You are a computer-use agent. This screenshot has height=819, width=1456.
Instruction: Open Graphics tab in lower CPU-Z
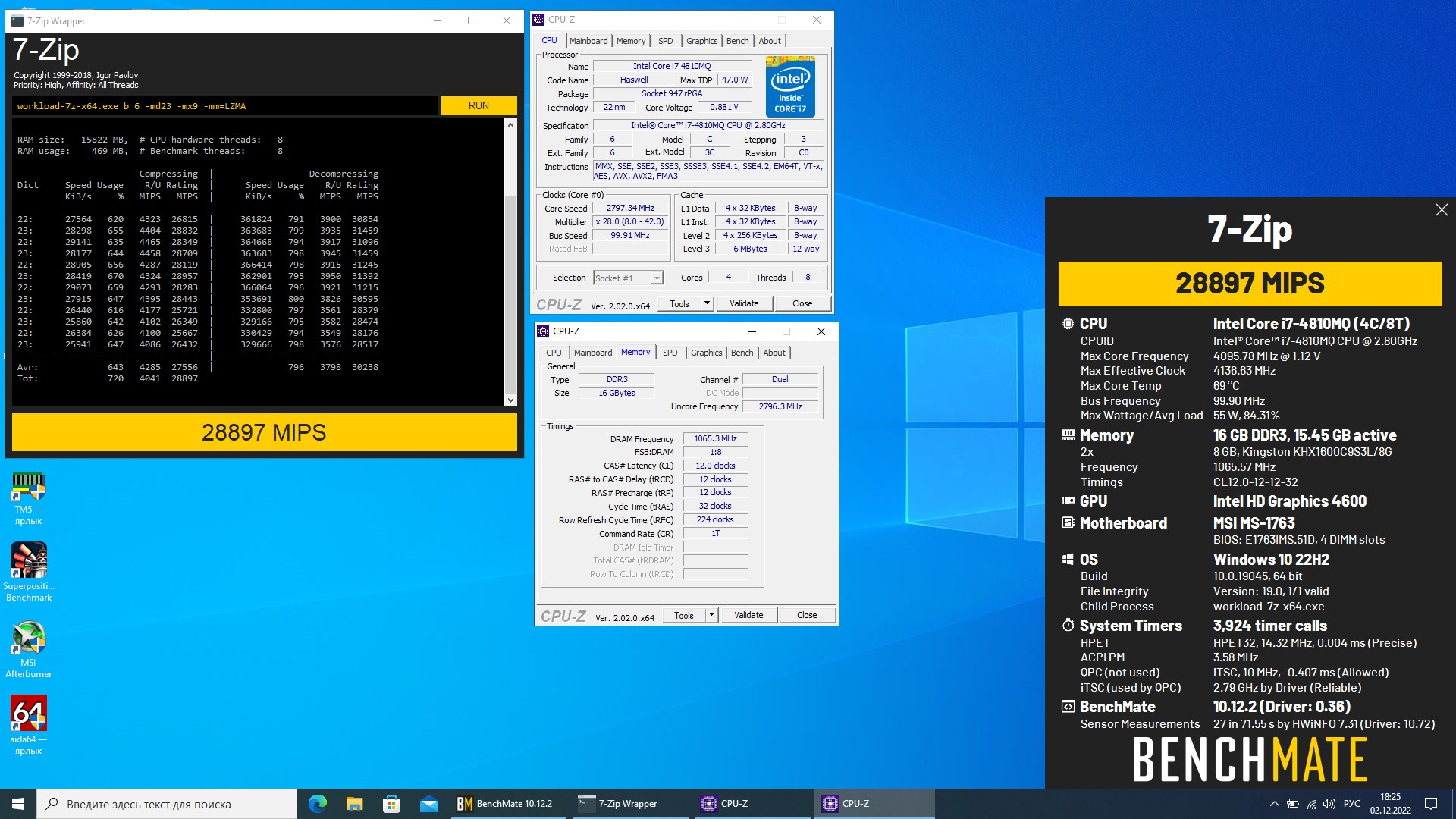click(x=707, y=353)
